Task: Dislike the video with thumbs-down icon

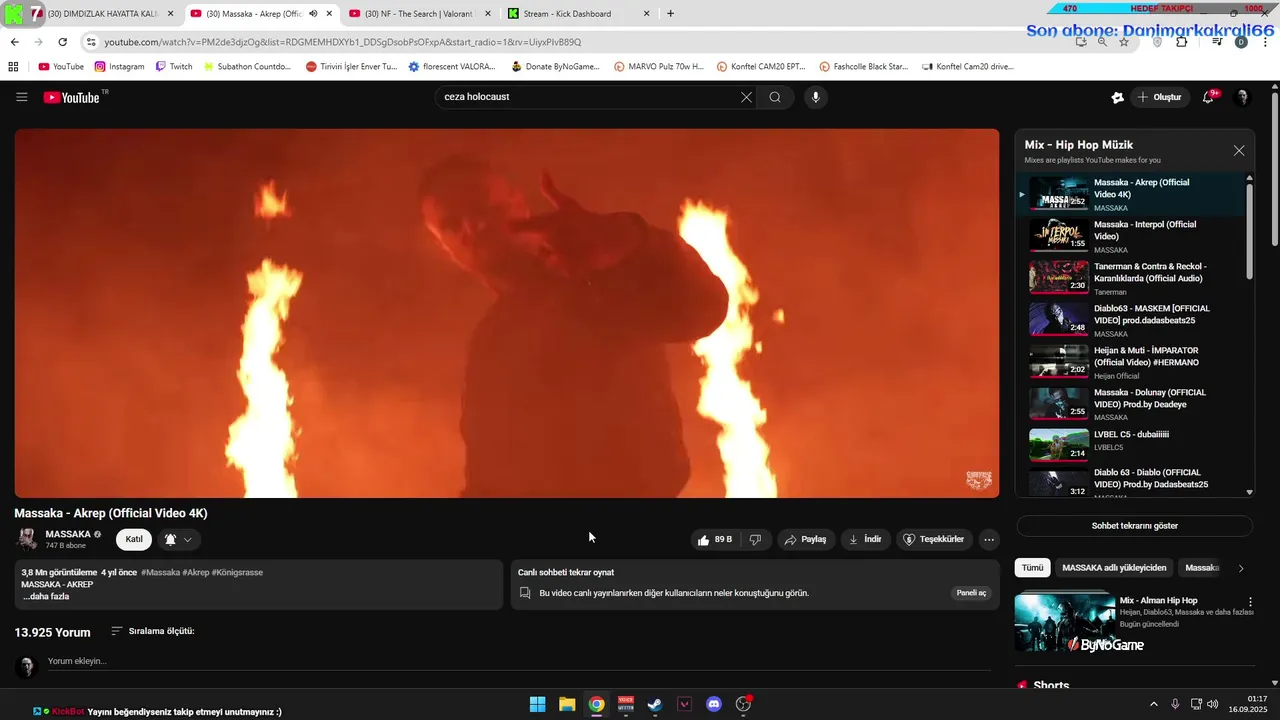Action: [x=755, y=539]
